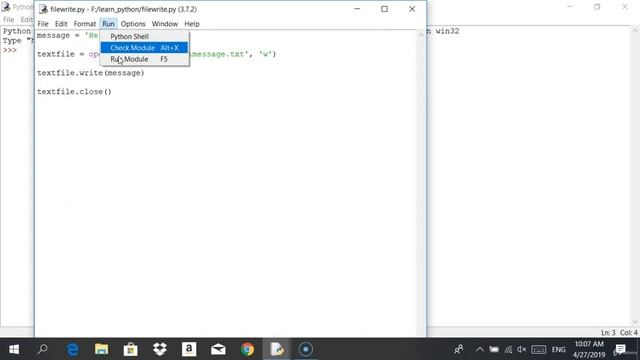Open the Edit menu in filewrite.py editor

[x=61, y=24]
